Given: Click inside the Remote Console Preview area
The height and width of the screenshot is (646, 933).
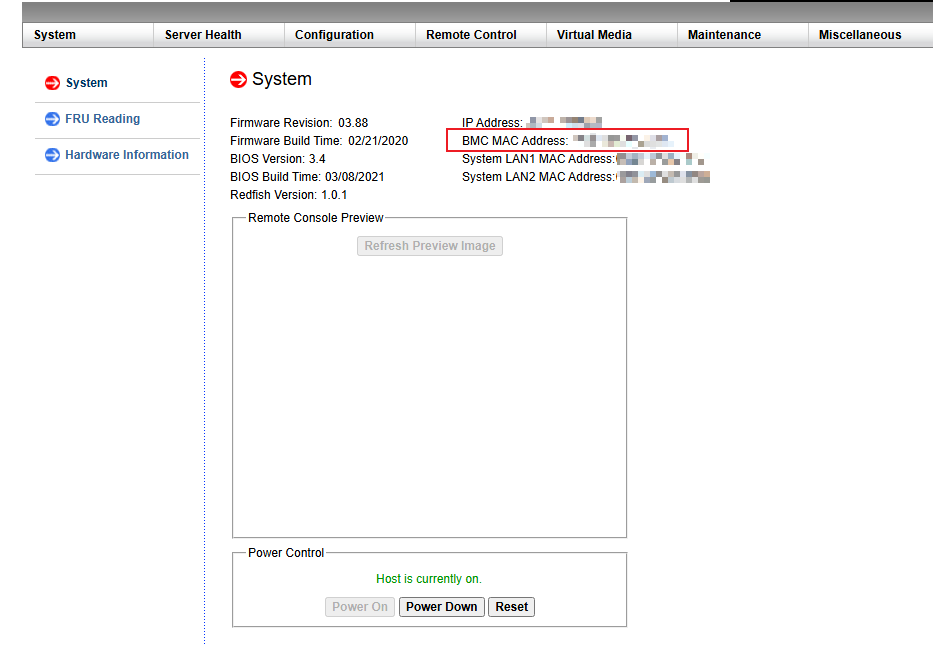Looking at the screenshot, I should (x=429, y=390).
